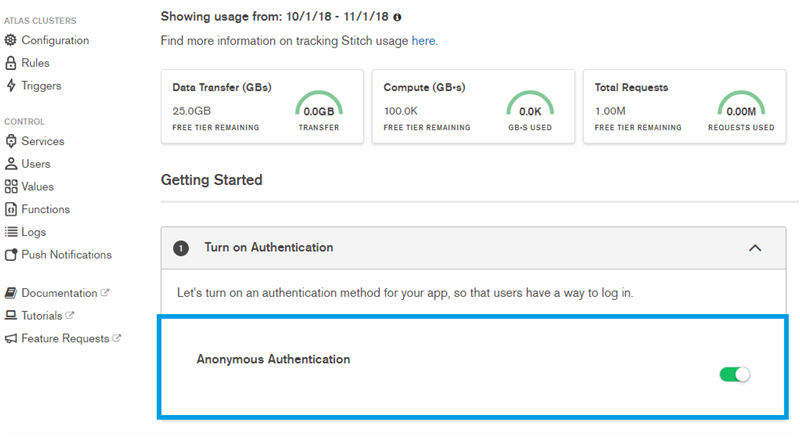Open Logs from the sidebar
800x438 pixels.
point(33,232)
